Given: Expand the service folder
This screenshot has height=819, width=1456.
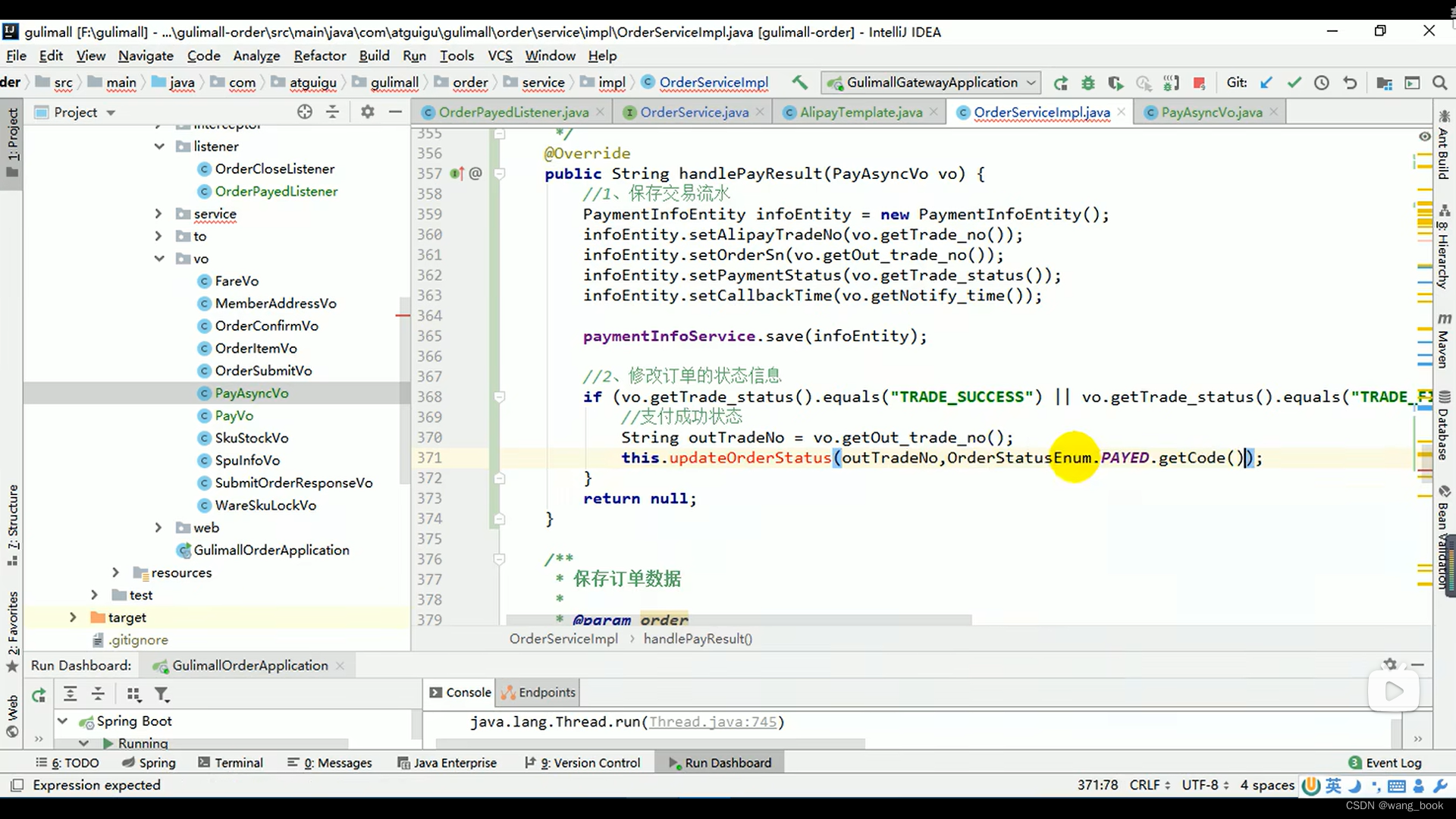Looking at the screenshot, I should (158, 214).
